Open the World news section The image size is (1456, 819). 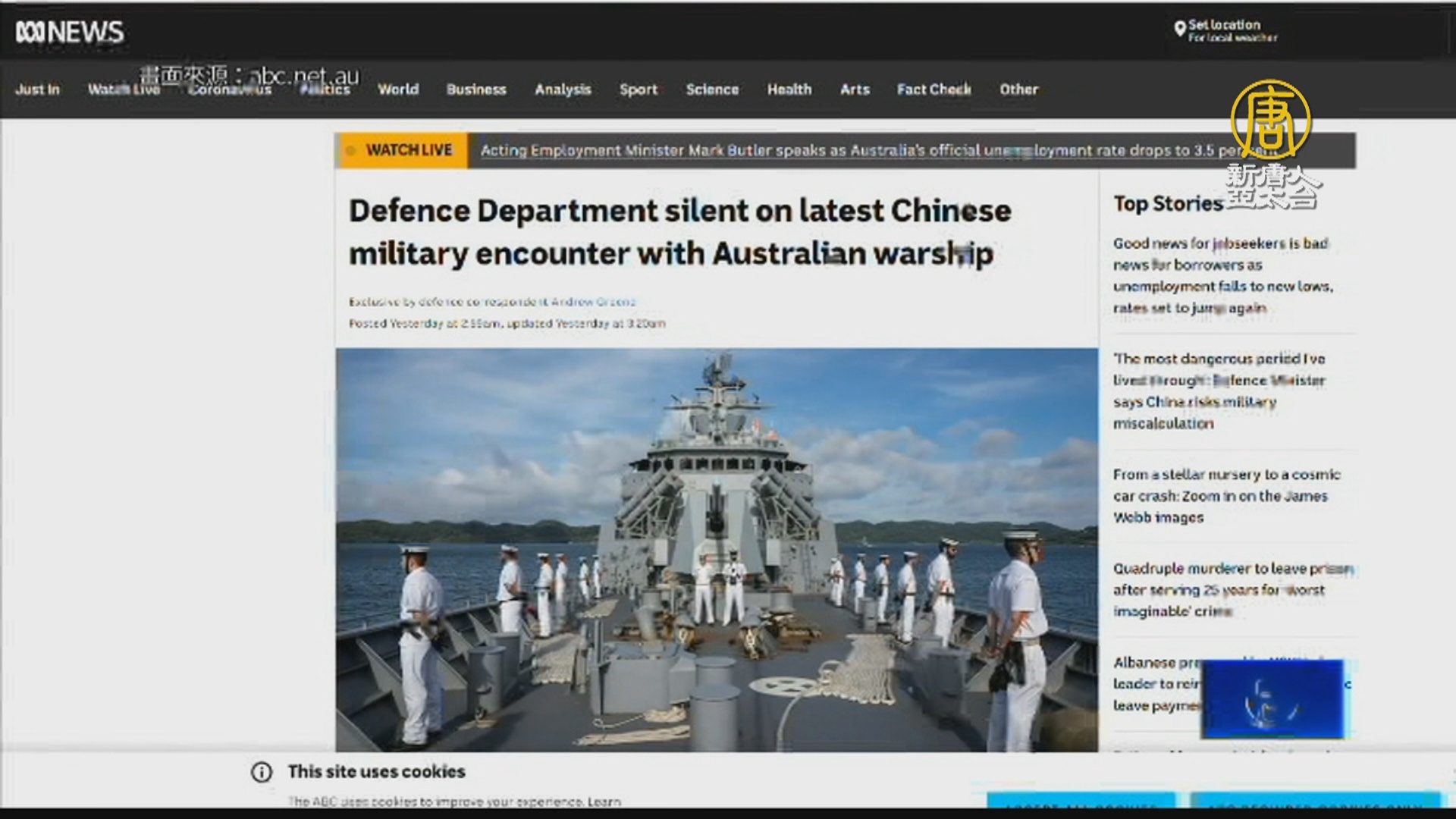(x=398, y=89)
